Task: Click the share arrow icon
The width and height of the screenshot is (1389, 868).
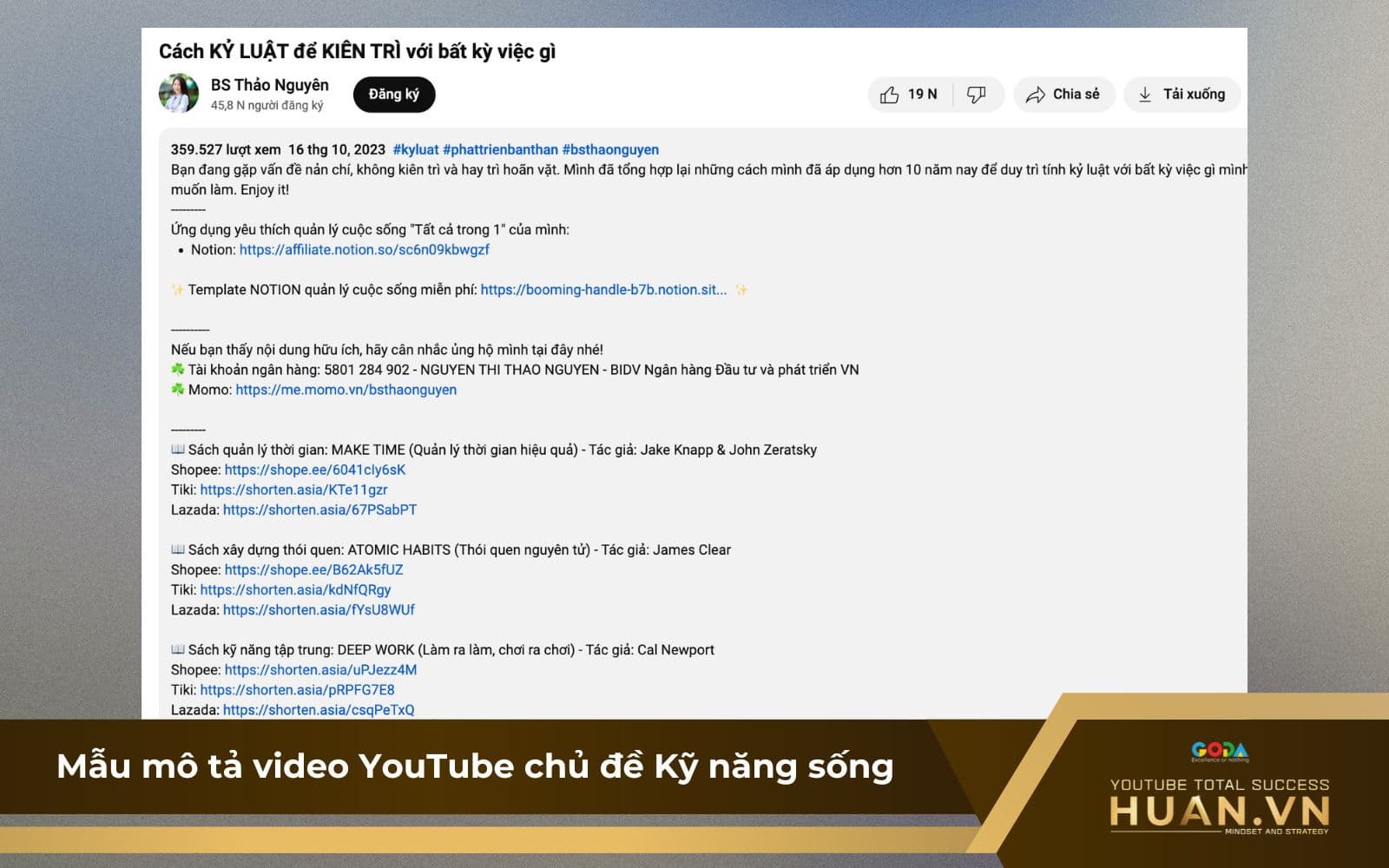Action: click(1035, 95)
